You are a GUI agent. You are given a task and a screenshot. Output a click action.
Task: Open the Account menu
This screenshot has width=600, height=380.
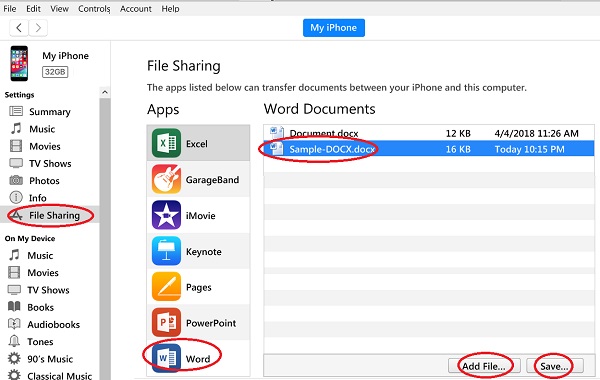(x=135, y=8)
